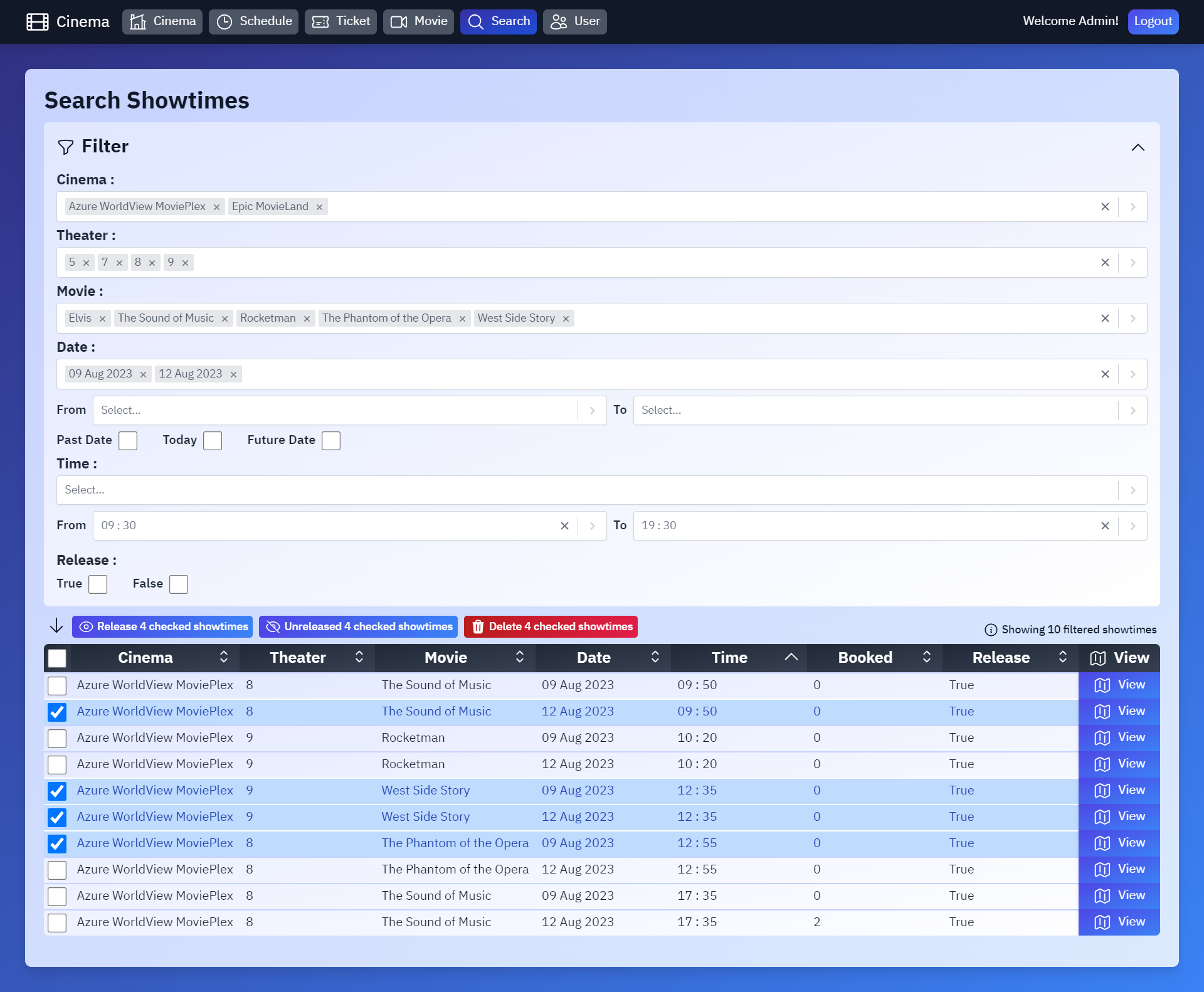Click Release 4 checked showtimes
Image resolution: width=1204 pixels, height=992 pixels.
tap(162, 627)
